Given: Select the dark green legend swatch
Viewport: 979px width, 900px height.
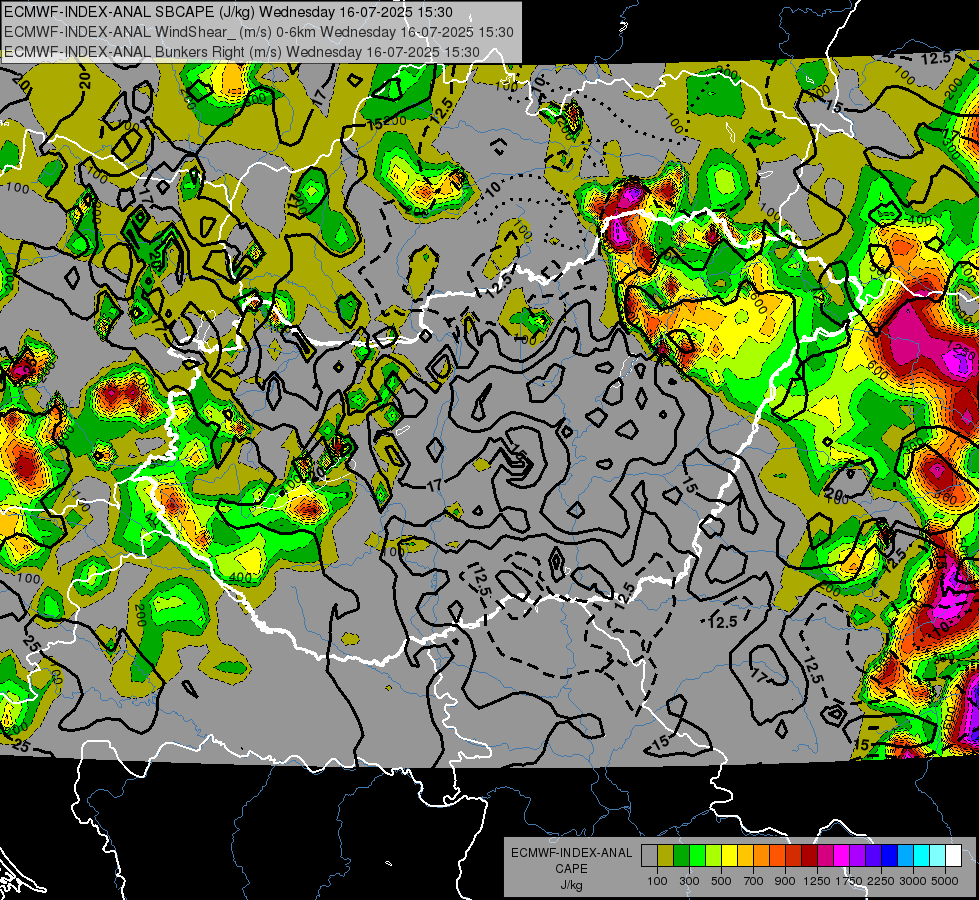Looking at the screenshot, I should point(681,855).
